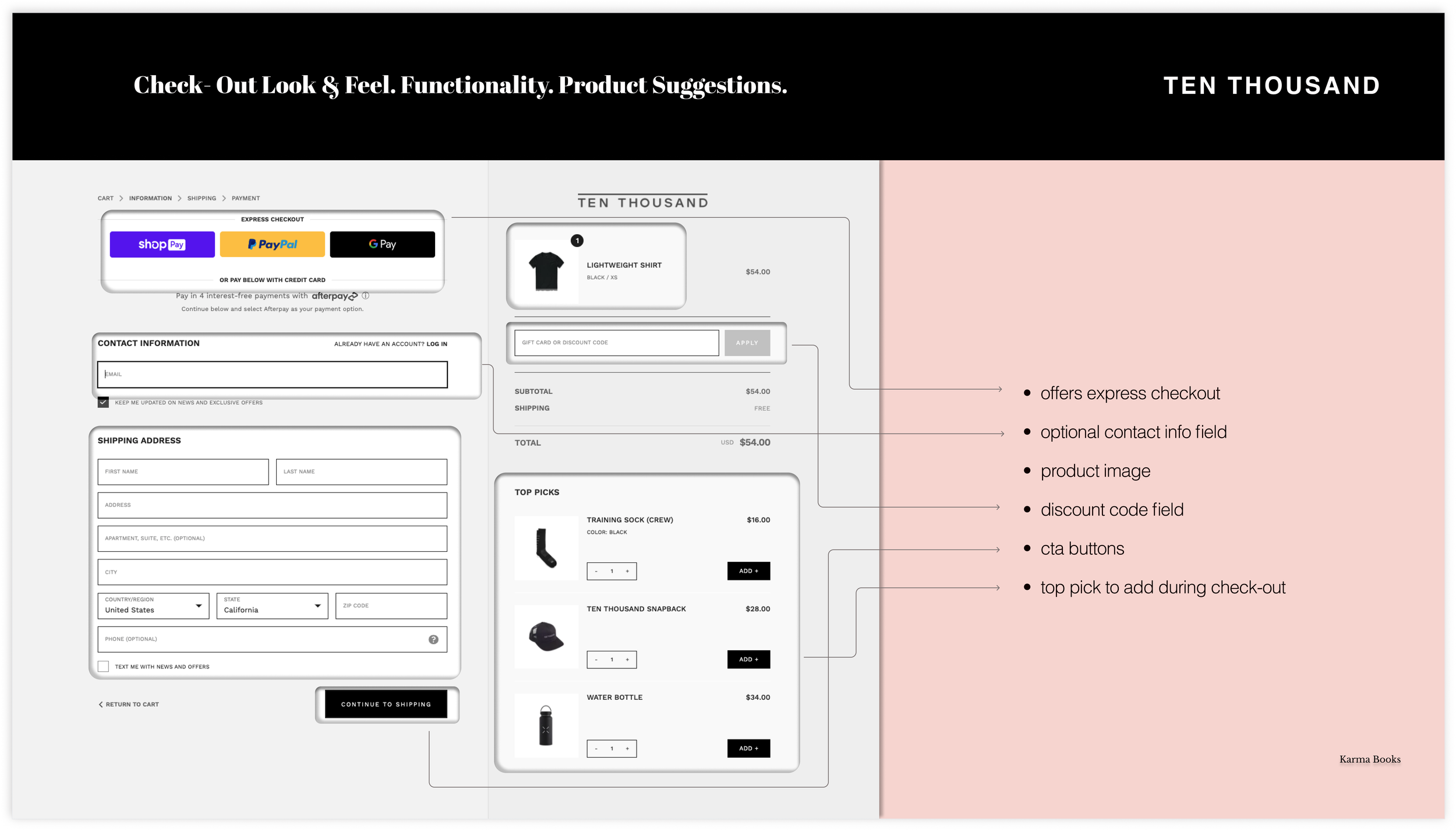Pay with the Google Pay button

coord(382,244)
